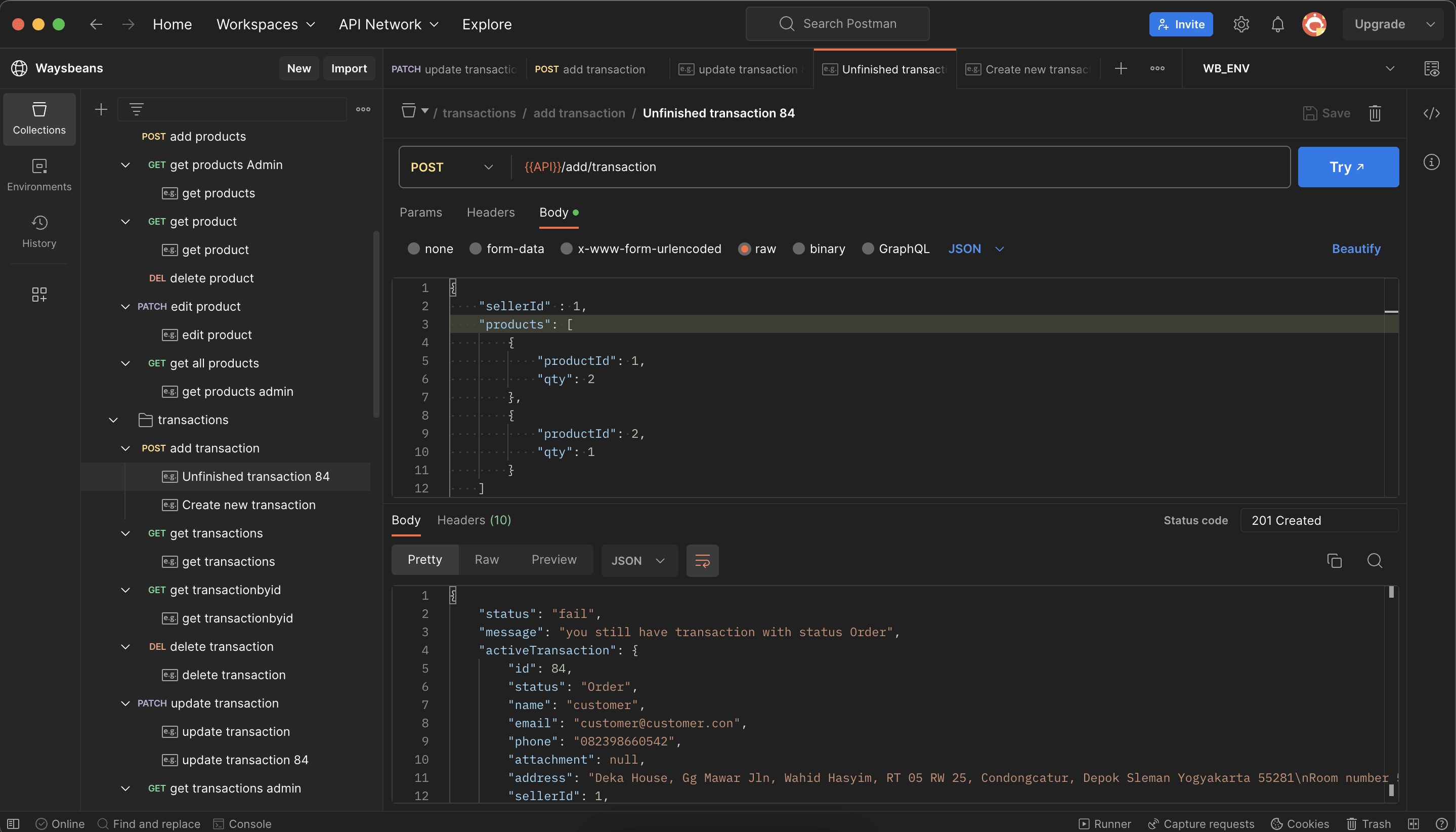The width and height of the screenshot is (1456, 832).
Task: Choose the none body type
Action: coord(413,248)
